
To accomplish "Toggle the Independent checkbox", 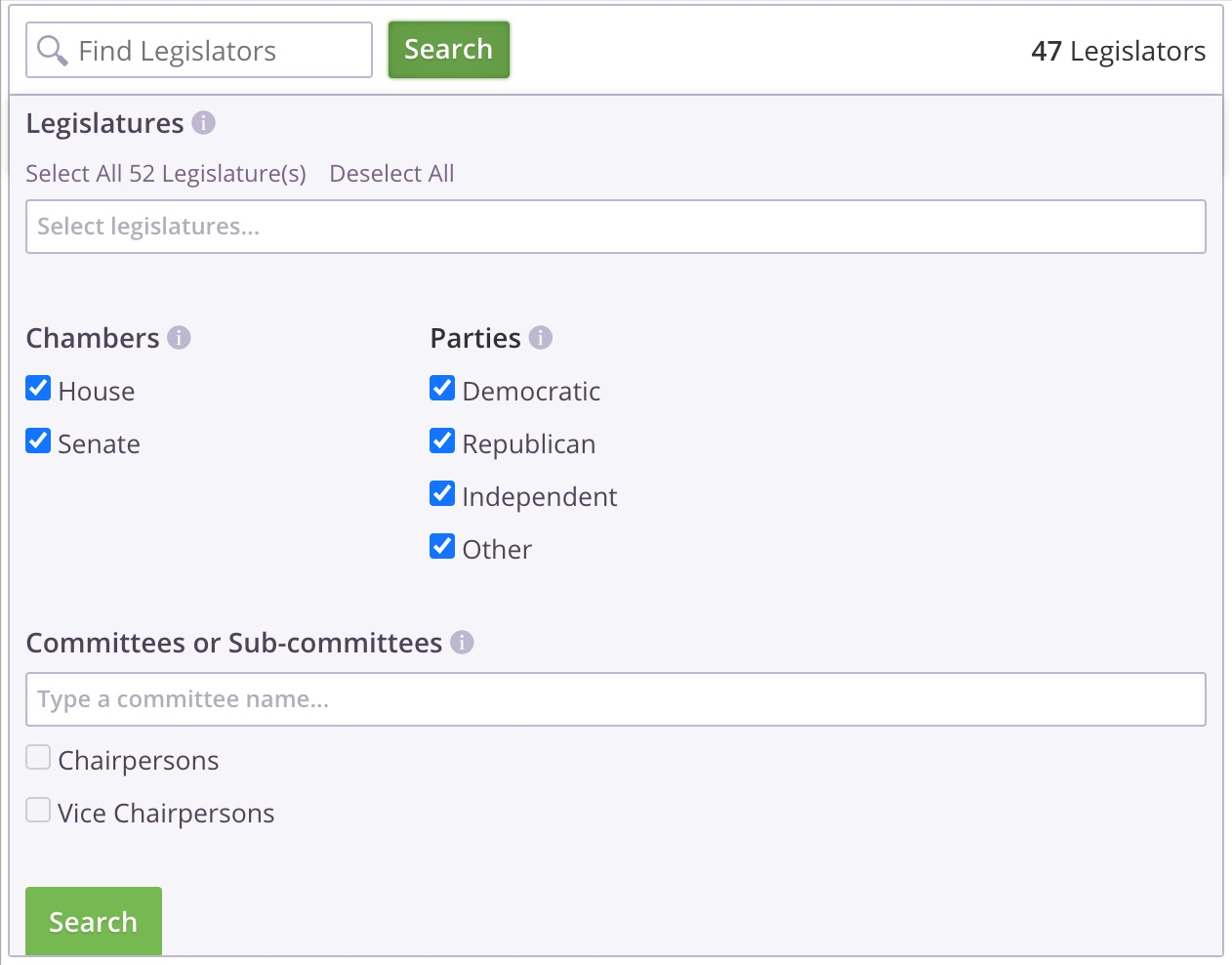I will (x=442, y=494).
